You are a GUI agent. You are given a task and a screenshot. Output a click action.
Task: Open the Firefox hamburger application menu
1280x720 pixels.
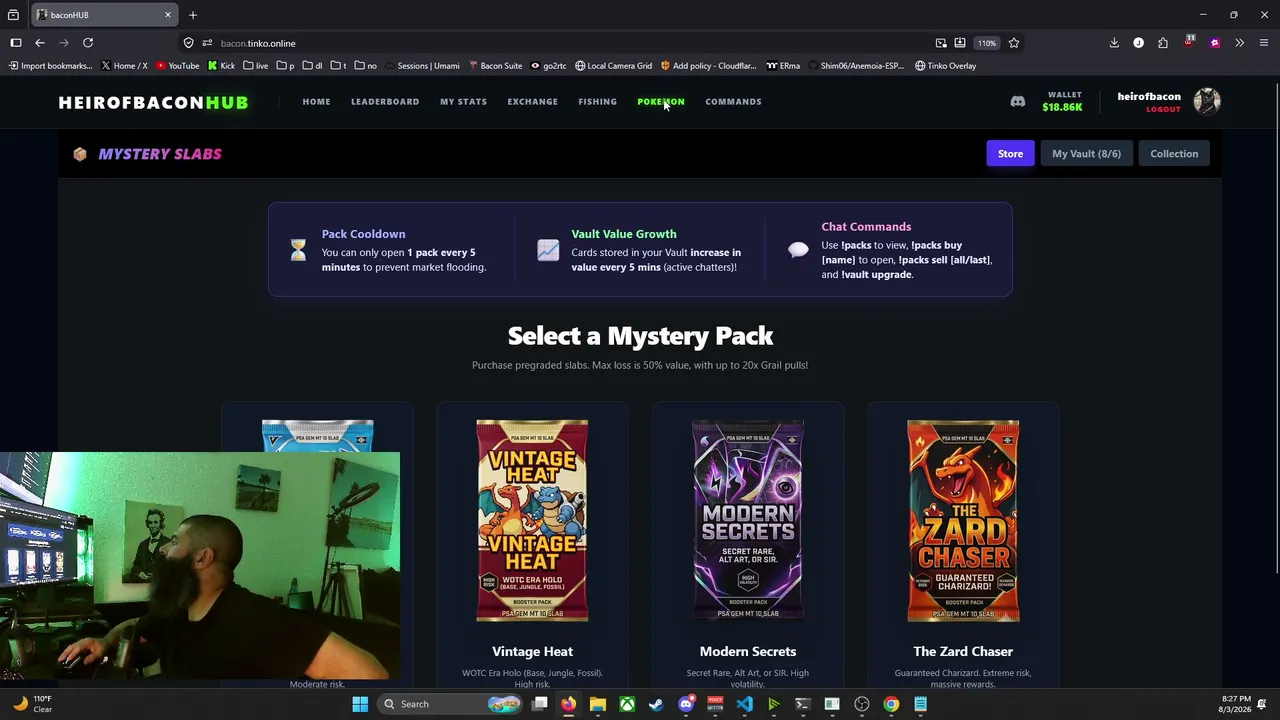(1264, 43)
